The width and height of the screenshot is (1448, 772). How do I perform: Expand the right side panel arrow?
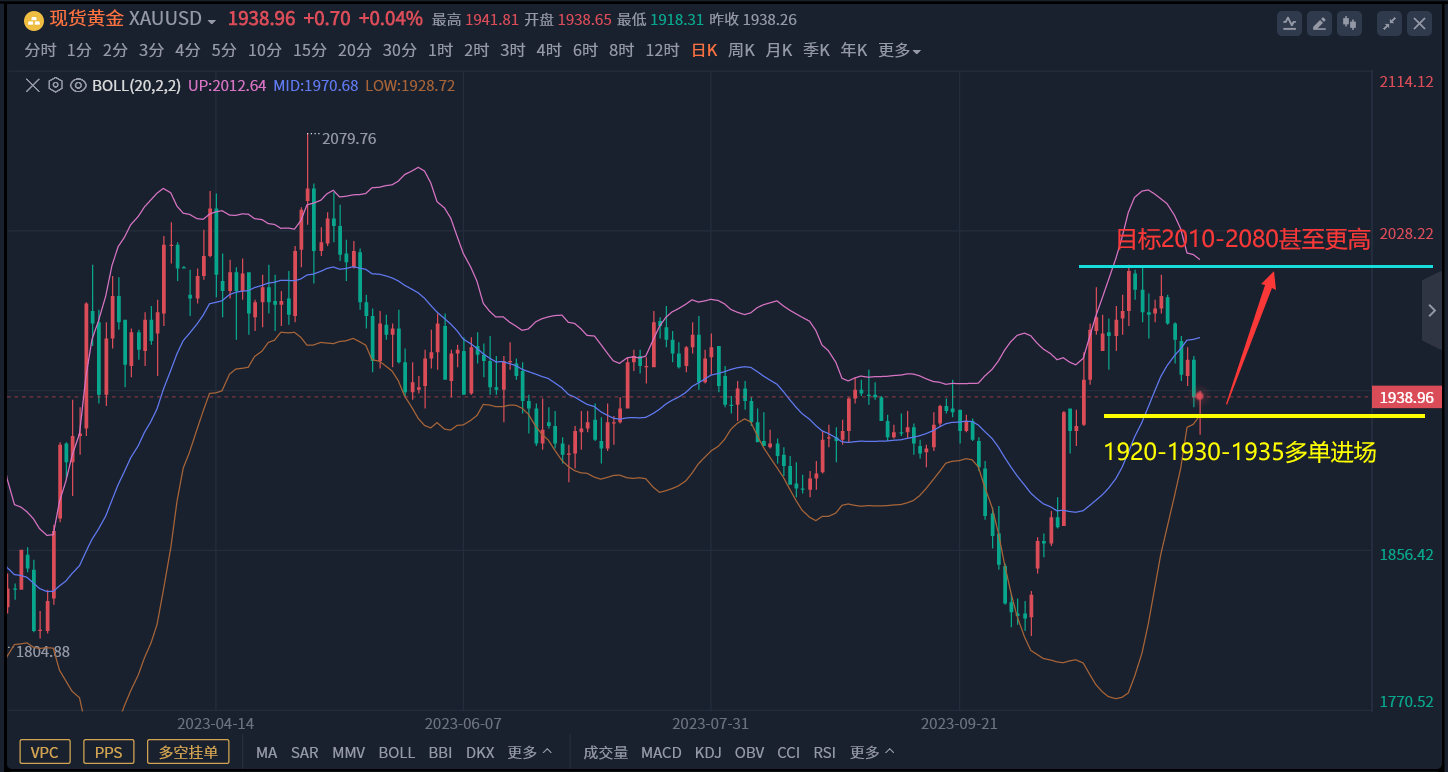pos(1432,311)
